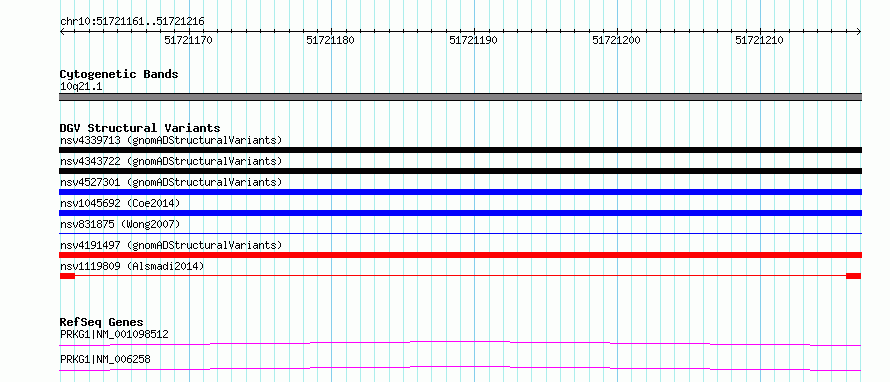
Task: Click ruler position 51721210
Action: point(759,40)
